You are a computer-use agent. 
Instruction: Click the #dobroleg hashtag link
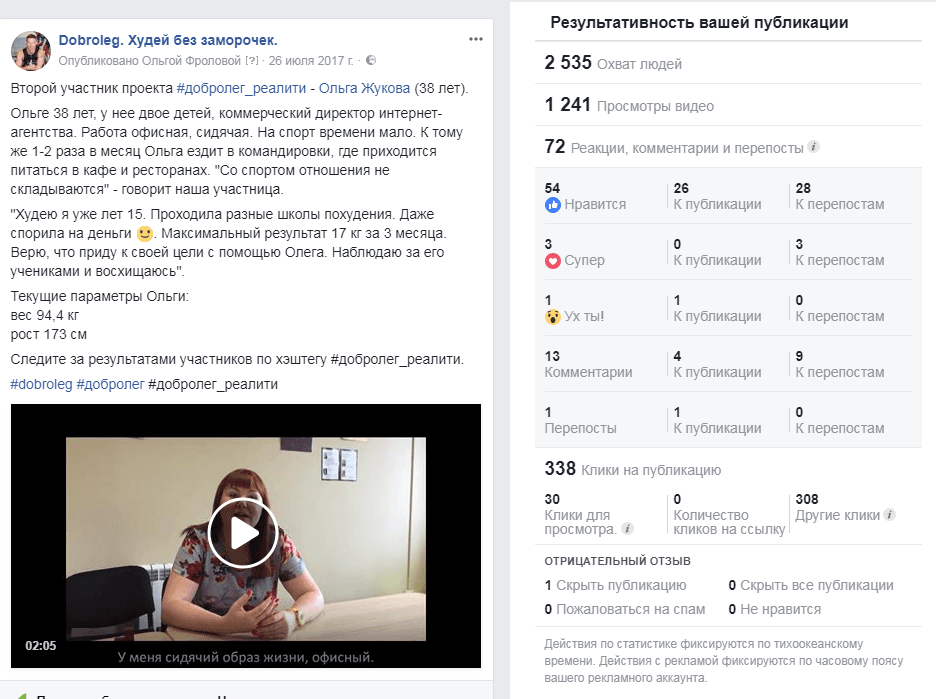pyautogui.click(x=41, y=384)
